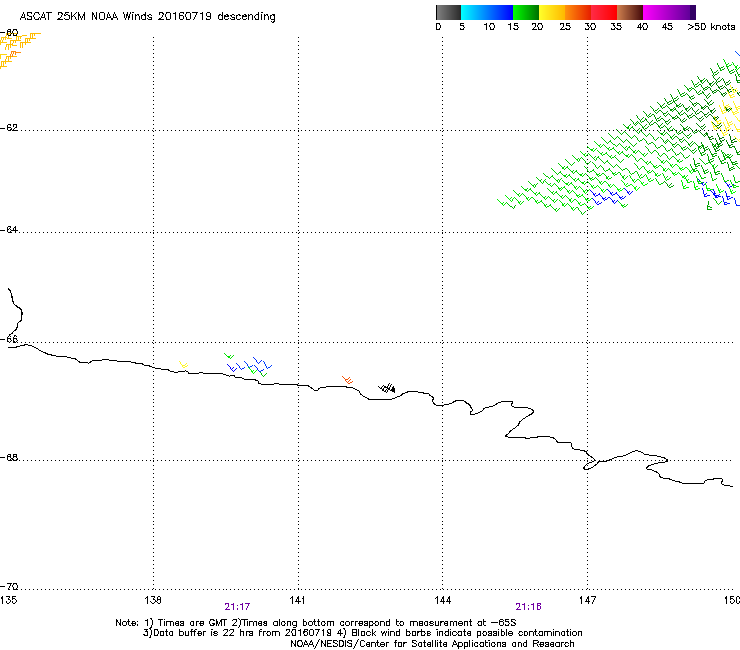
Task: Click the longitude label 144
Action: coord(442,600)
